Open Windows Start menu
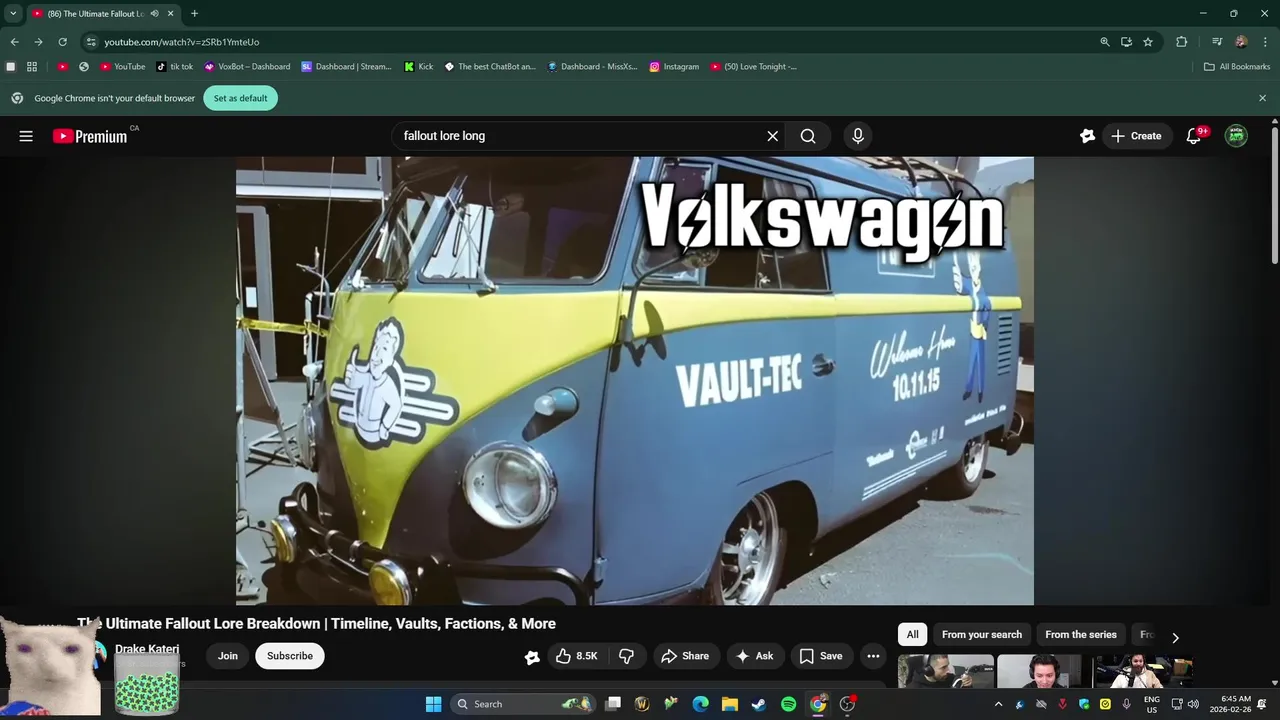 (x=433, y=704)
